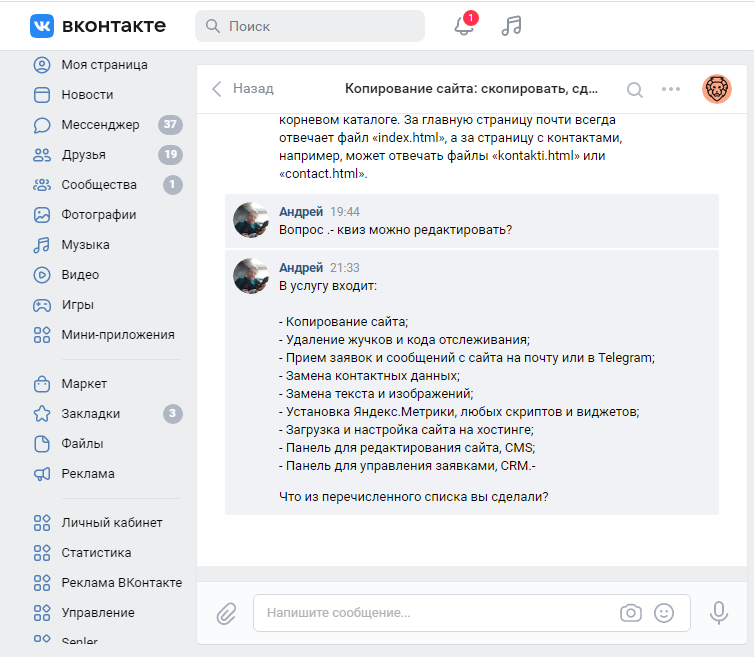The width and height of the screenshot is (754, 657).
Task: Go back with the Назад chevron
Action: click(x=217, y=89)
